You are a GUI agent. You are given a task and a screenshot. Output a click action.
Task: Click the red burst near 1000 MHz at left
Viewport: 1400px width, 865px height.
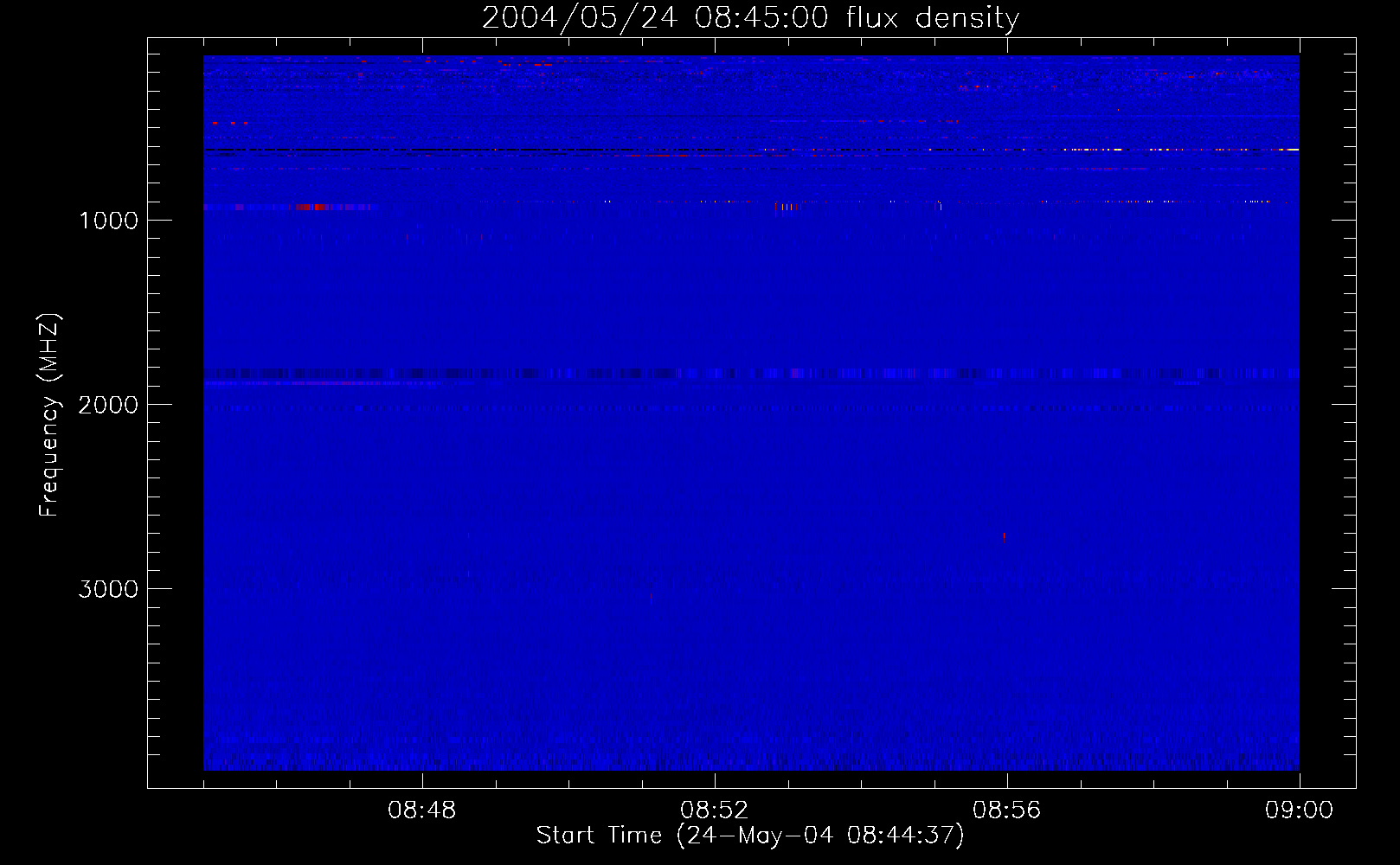point(313,207)
